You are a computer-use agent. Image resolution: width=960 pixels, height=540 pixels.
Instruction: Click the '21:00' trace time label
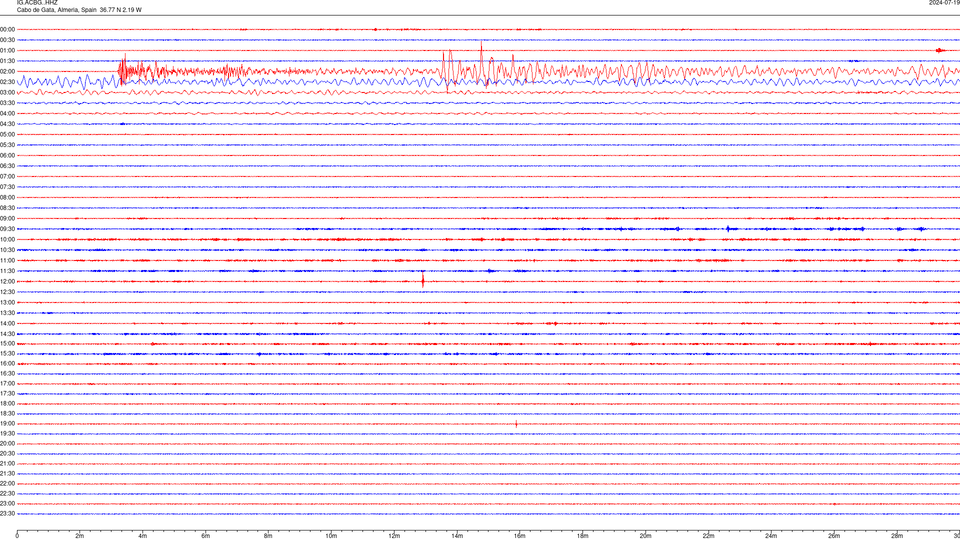click(x=7, y=463)
